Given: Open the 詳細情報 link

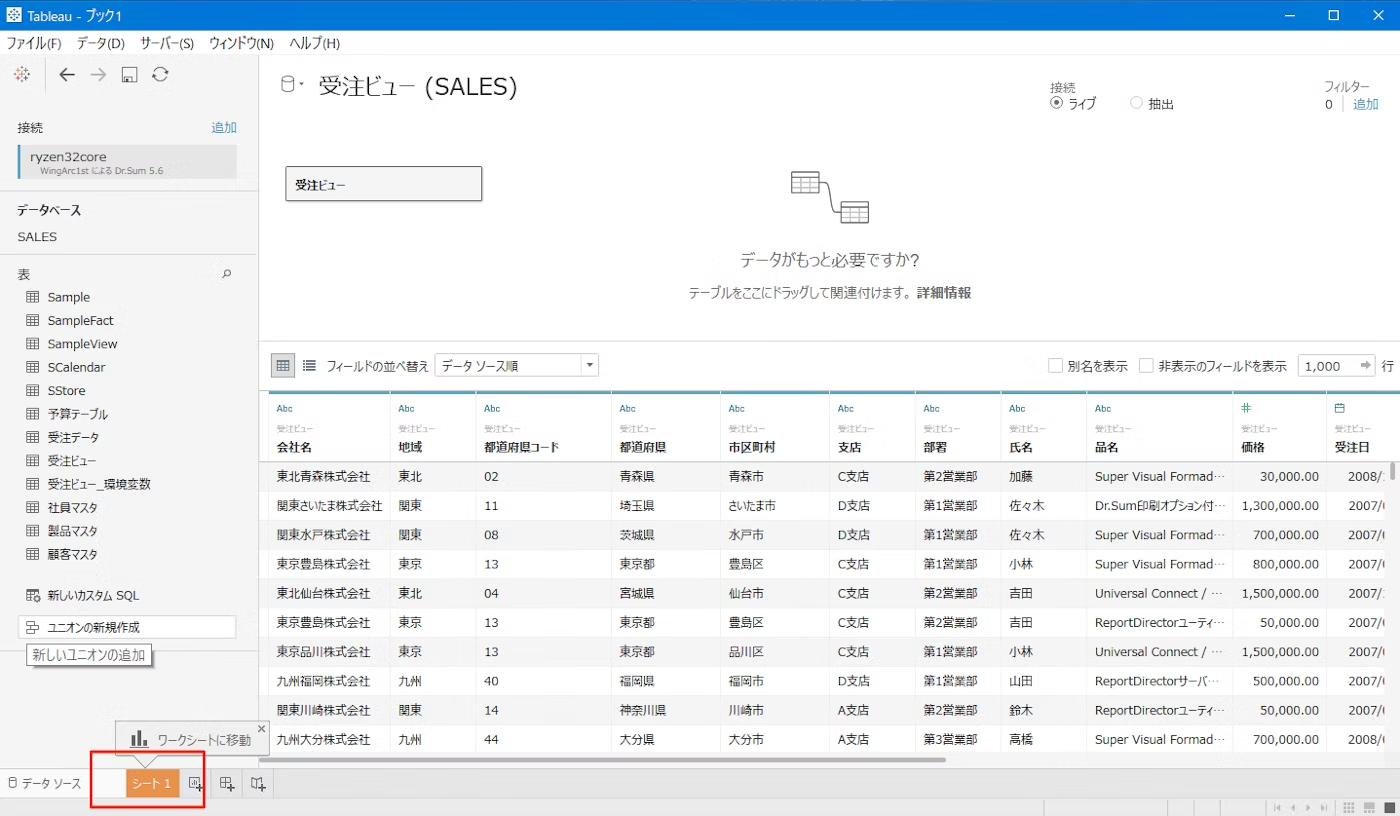Looking at the screenshot, I should [943, 293].
